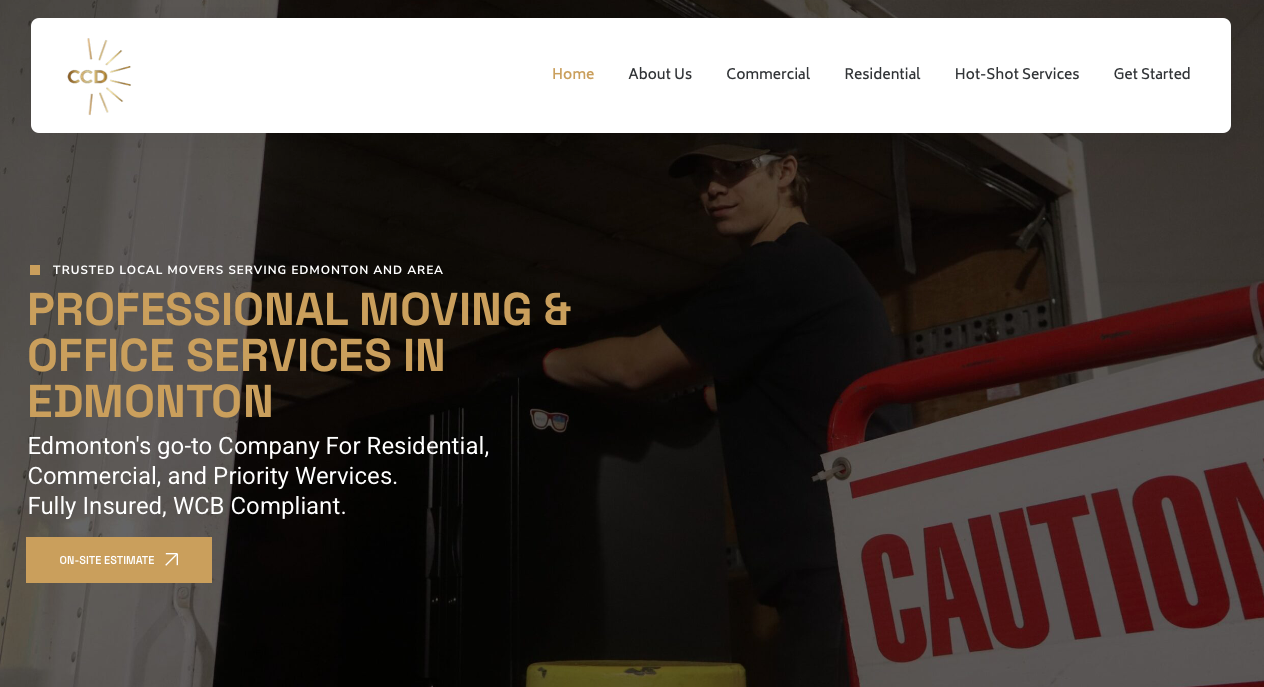Choose Get Started in the navigation
The width and height of the screenshot is (1264, 687).
tap(1152, 74)
